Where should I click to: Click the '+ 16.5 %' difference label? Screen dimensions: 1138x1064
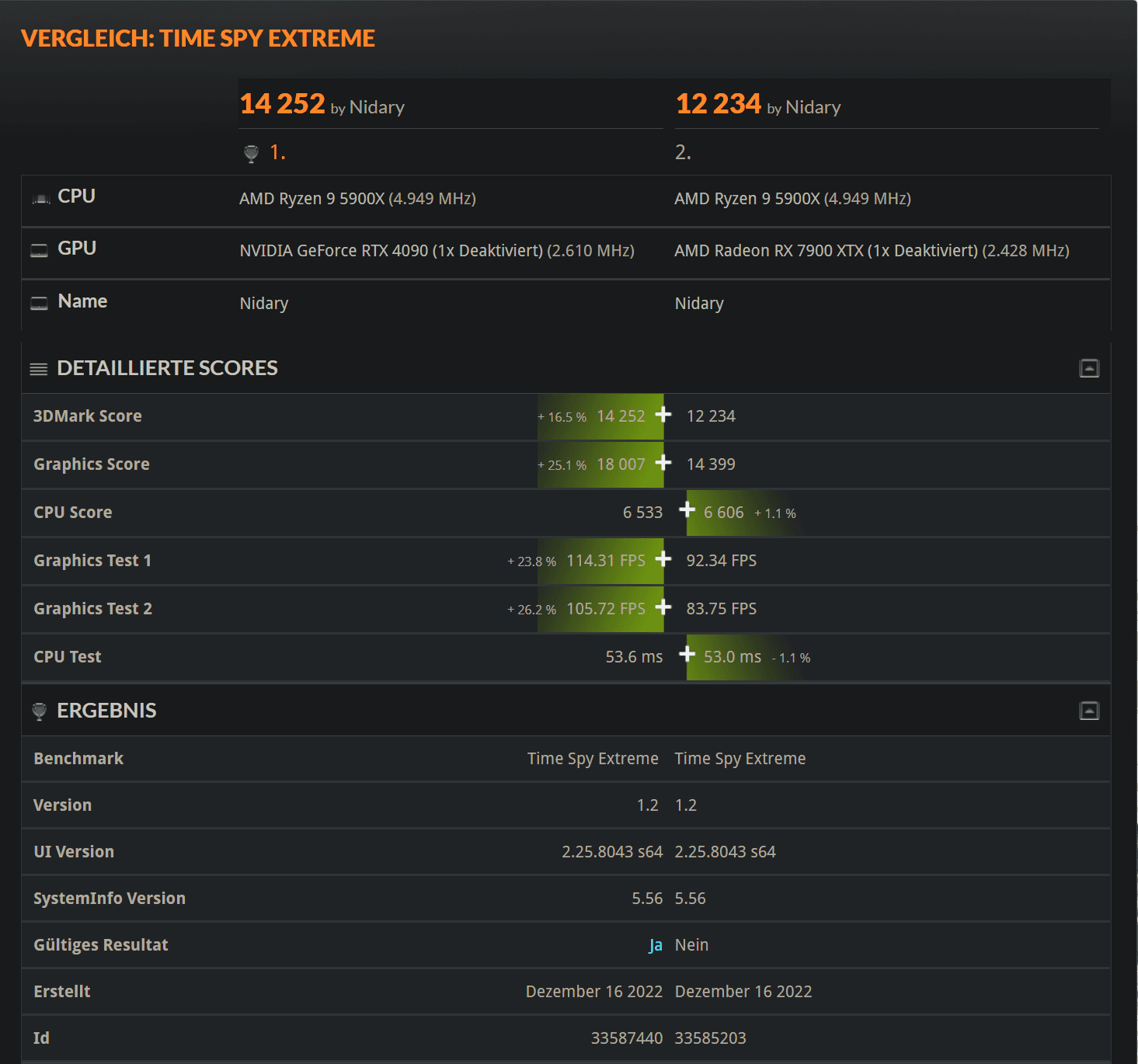click(x=562, y=417)
